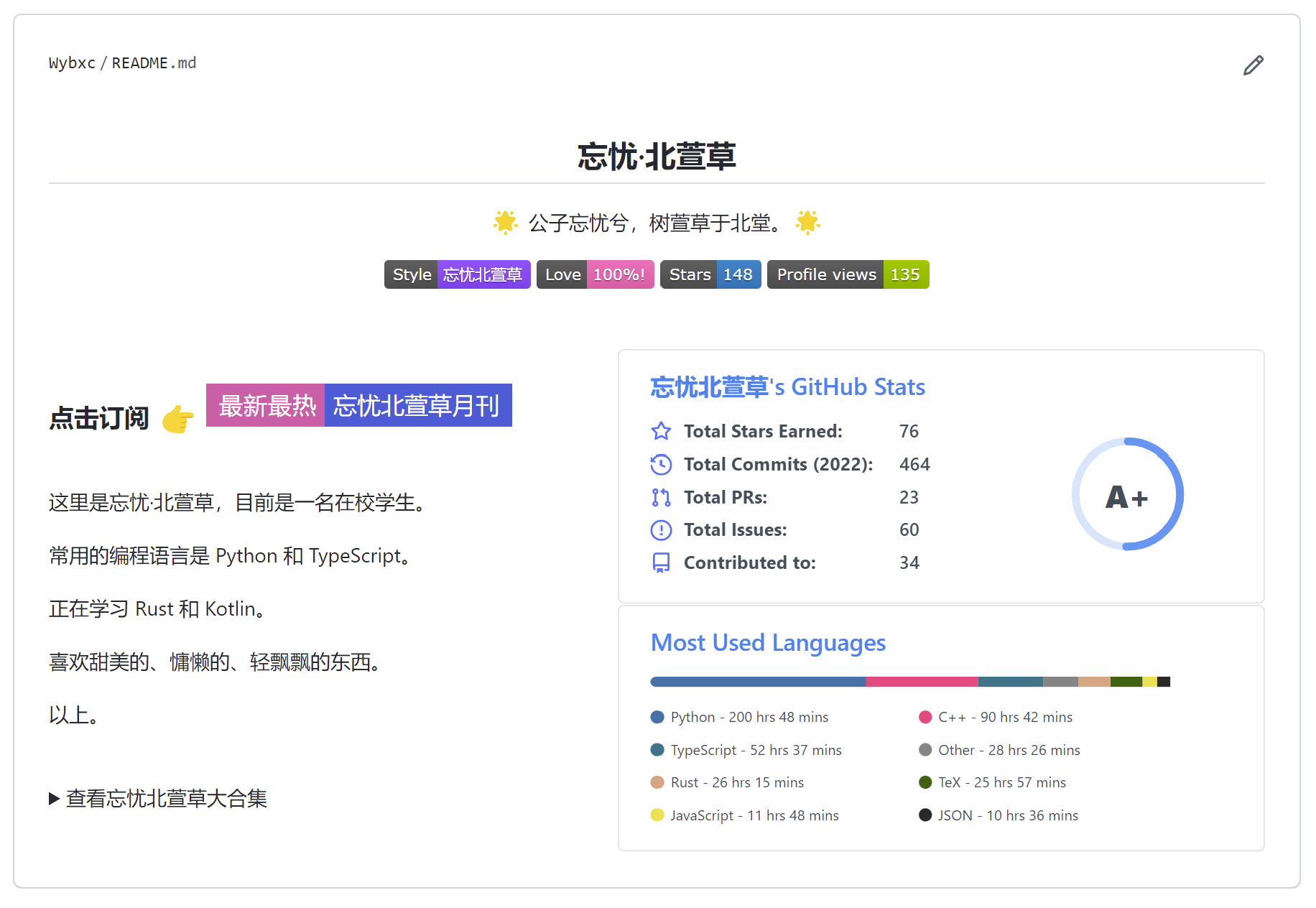Open the GitHub Stats card title
Viewport: 1316px width, 908px height.
(787, 387)
